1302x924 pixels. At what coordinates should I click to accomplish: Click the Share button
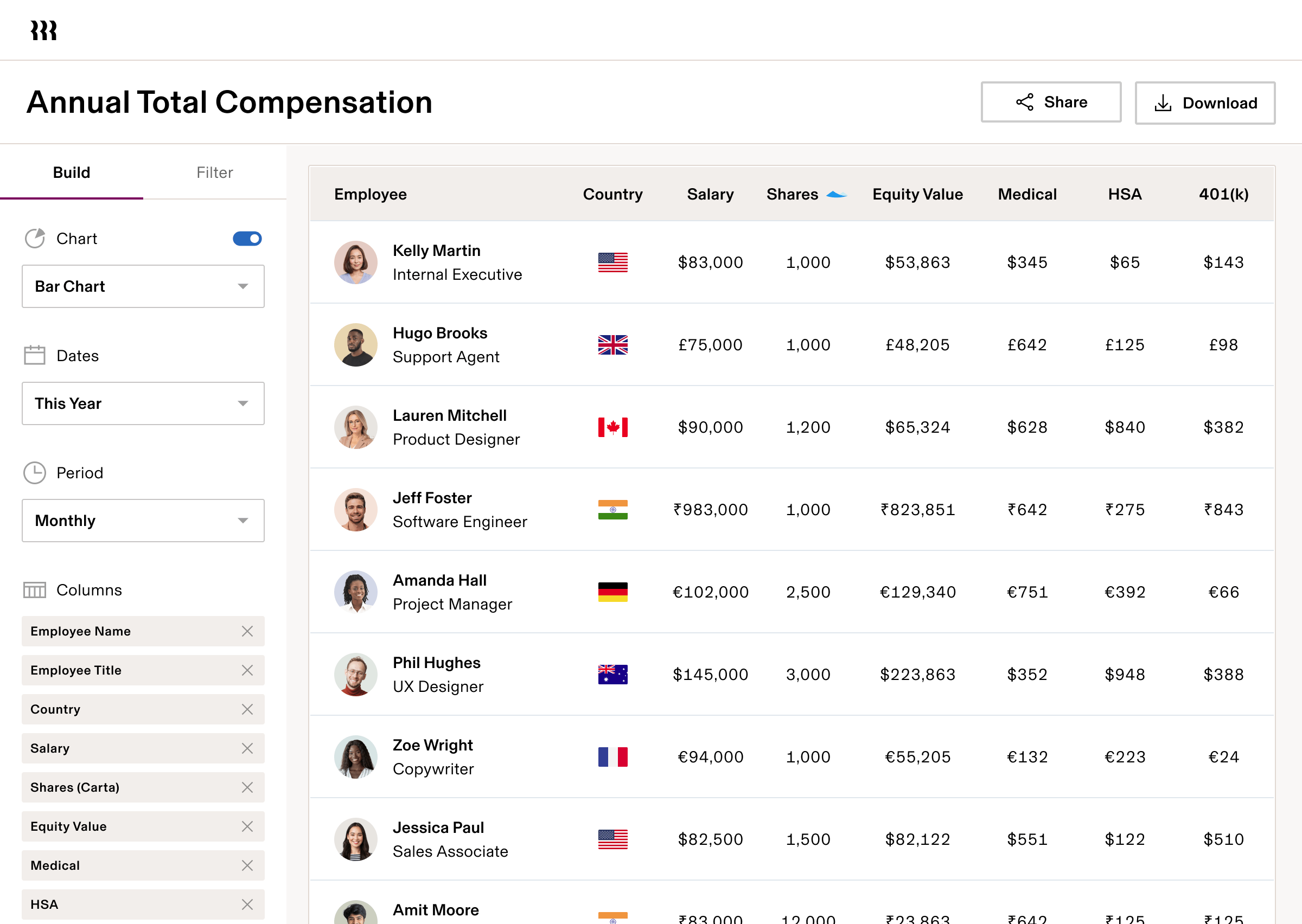(1050, 102)
